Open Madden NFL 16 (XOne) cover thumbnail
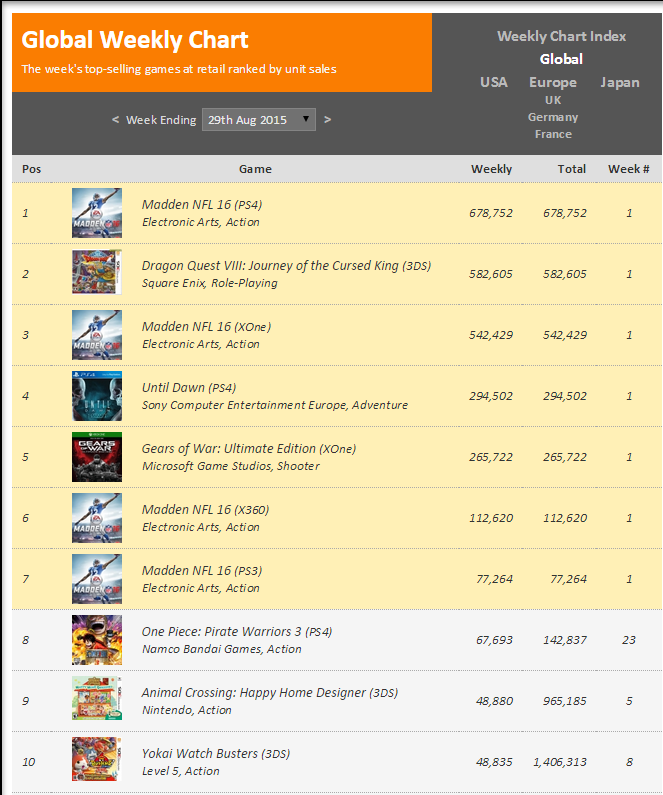Viewport: 663px width, 795px height. 97,335
